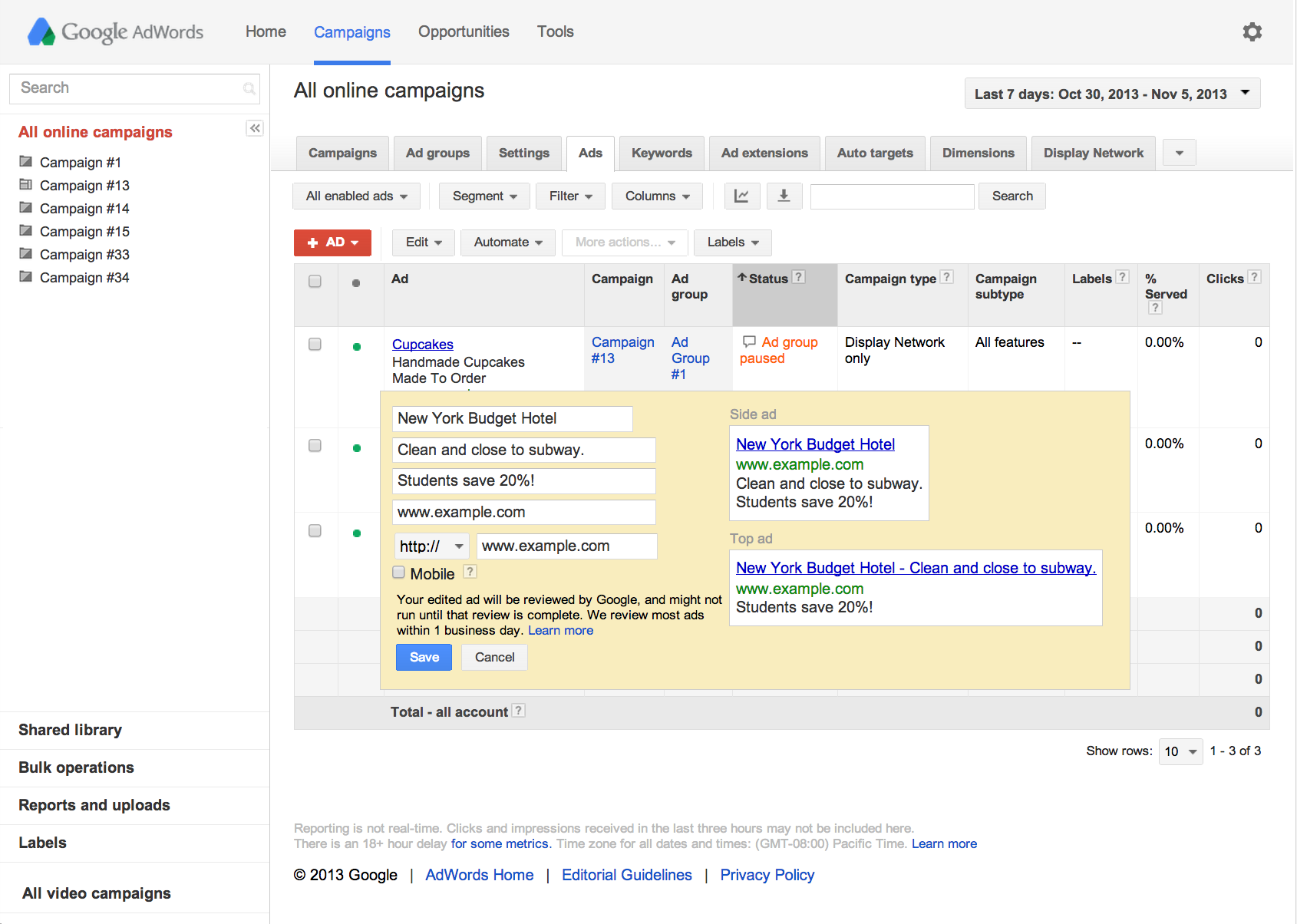Click green status dot for Cupcakes ad
This screenshot has height=924, width=1297.
[x=357, y=347]
